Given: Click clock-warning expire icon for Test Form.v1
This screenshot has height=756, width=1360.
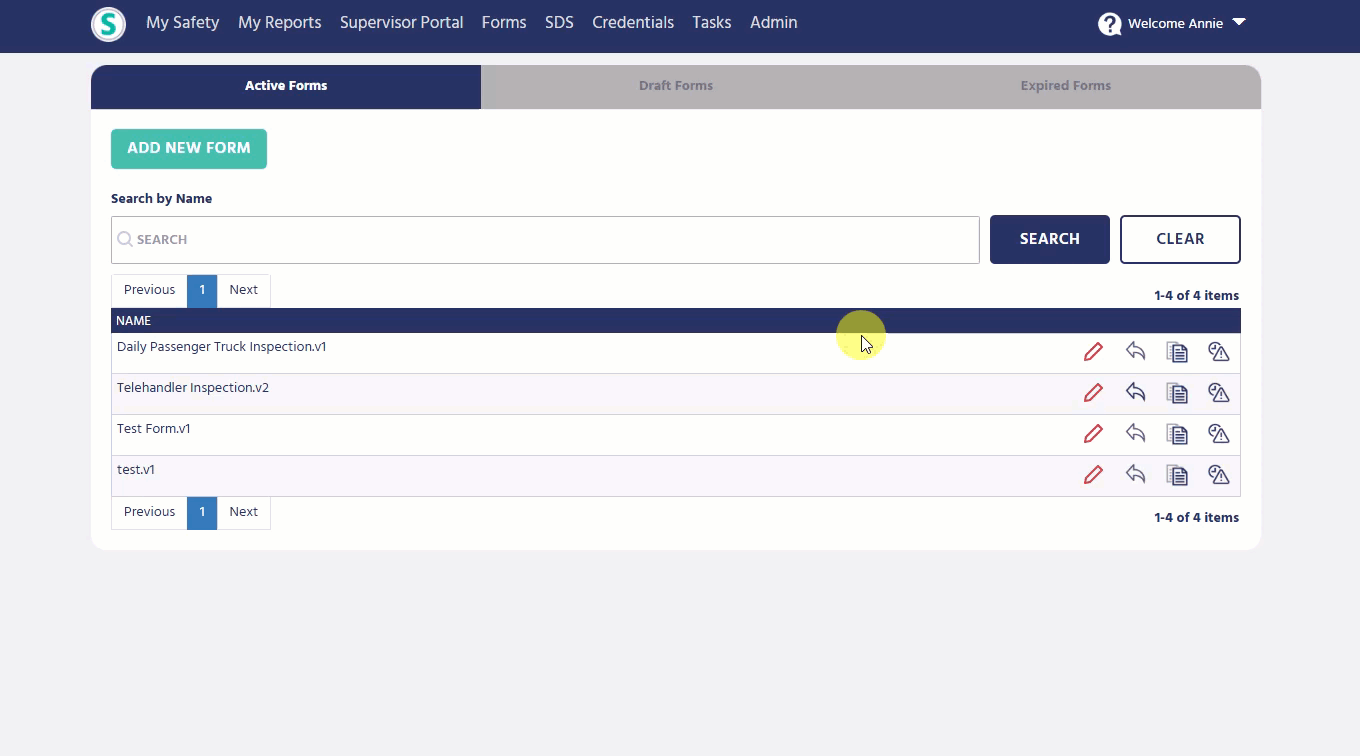Looking at the screenshot, I should [1218, 434].
